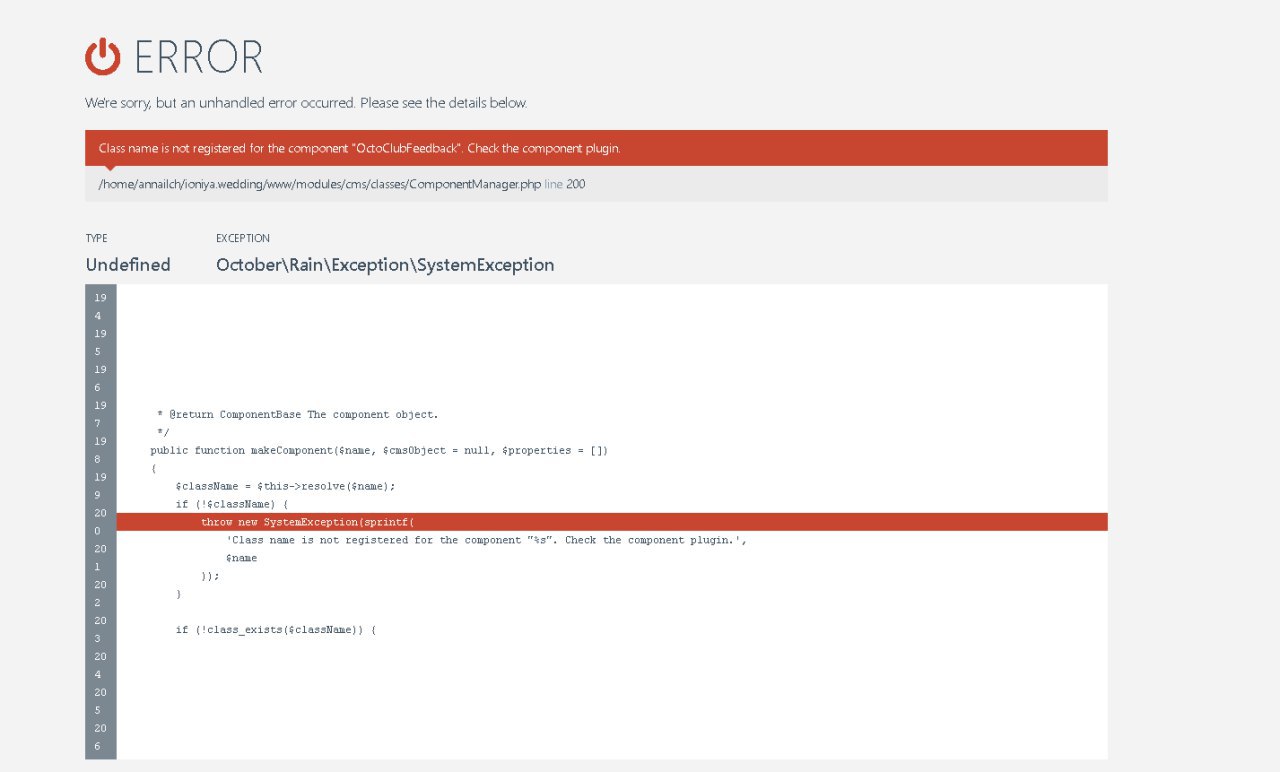Click the TYPE column label
1280x772 pixels.
pos(96,239)
